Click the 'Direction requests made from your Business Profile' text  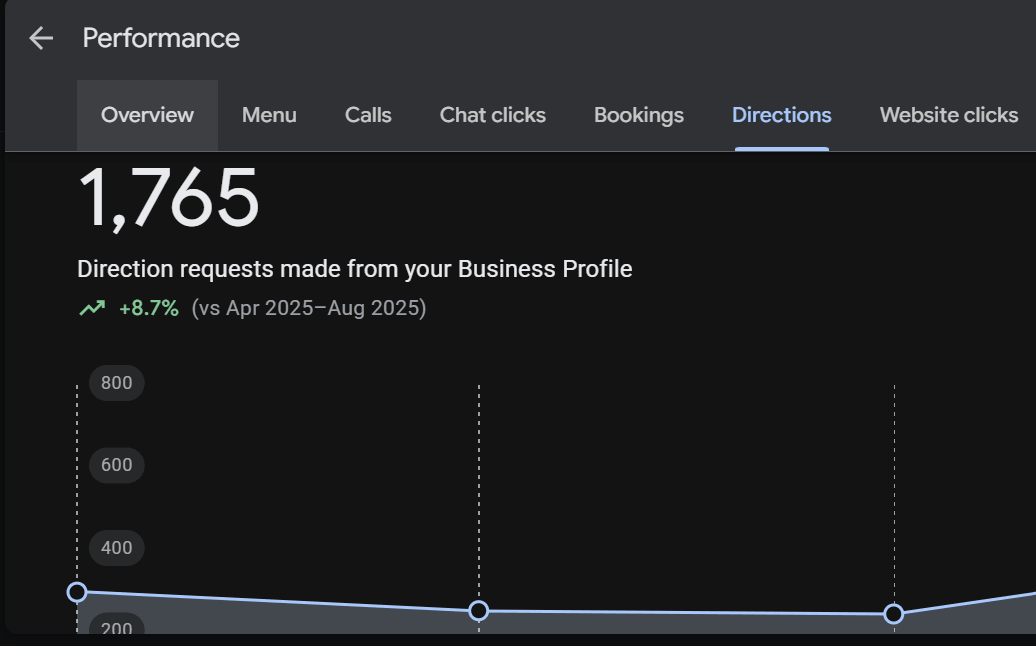(355, 269)
